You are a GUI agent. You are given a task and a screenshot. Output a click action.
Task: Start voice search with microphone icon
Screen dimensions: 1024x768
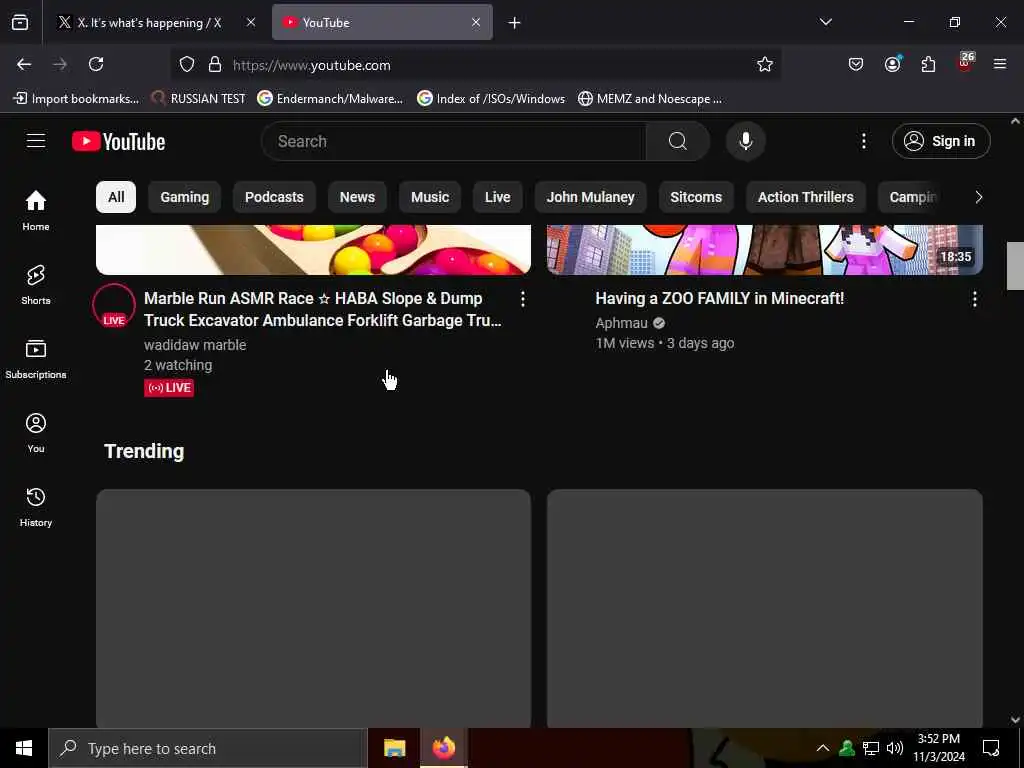(x=745, y=141)
